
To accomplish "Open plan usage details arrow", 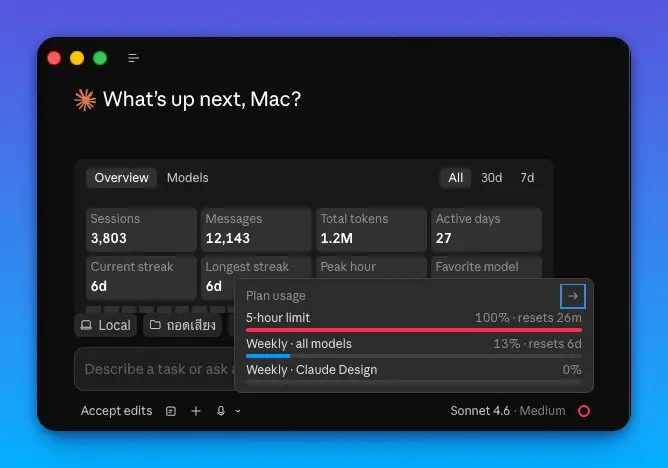I will coord(573,296).
